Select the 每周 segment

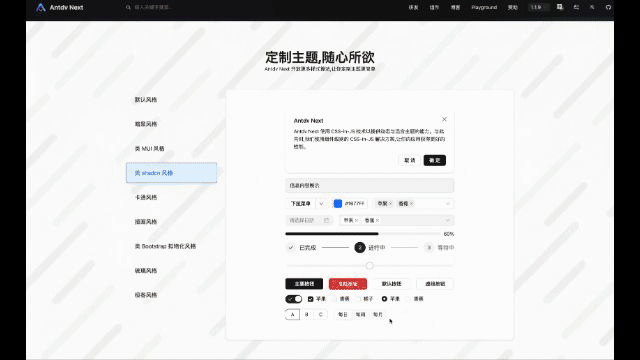(360, 315)
